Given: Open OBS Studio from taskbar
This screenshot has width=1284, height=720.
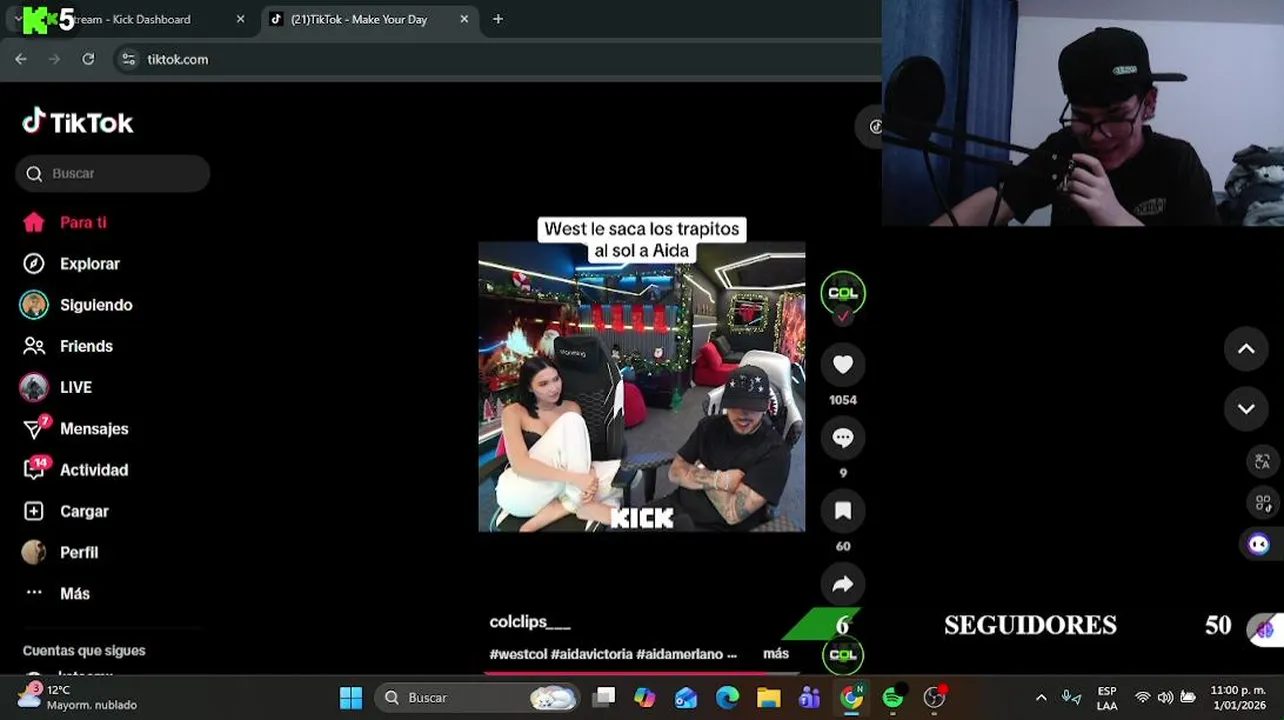Looking at the screenshot, I should (935, 697).
